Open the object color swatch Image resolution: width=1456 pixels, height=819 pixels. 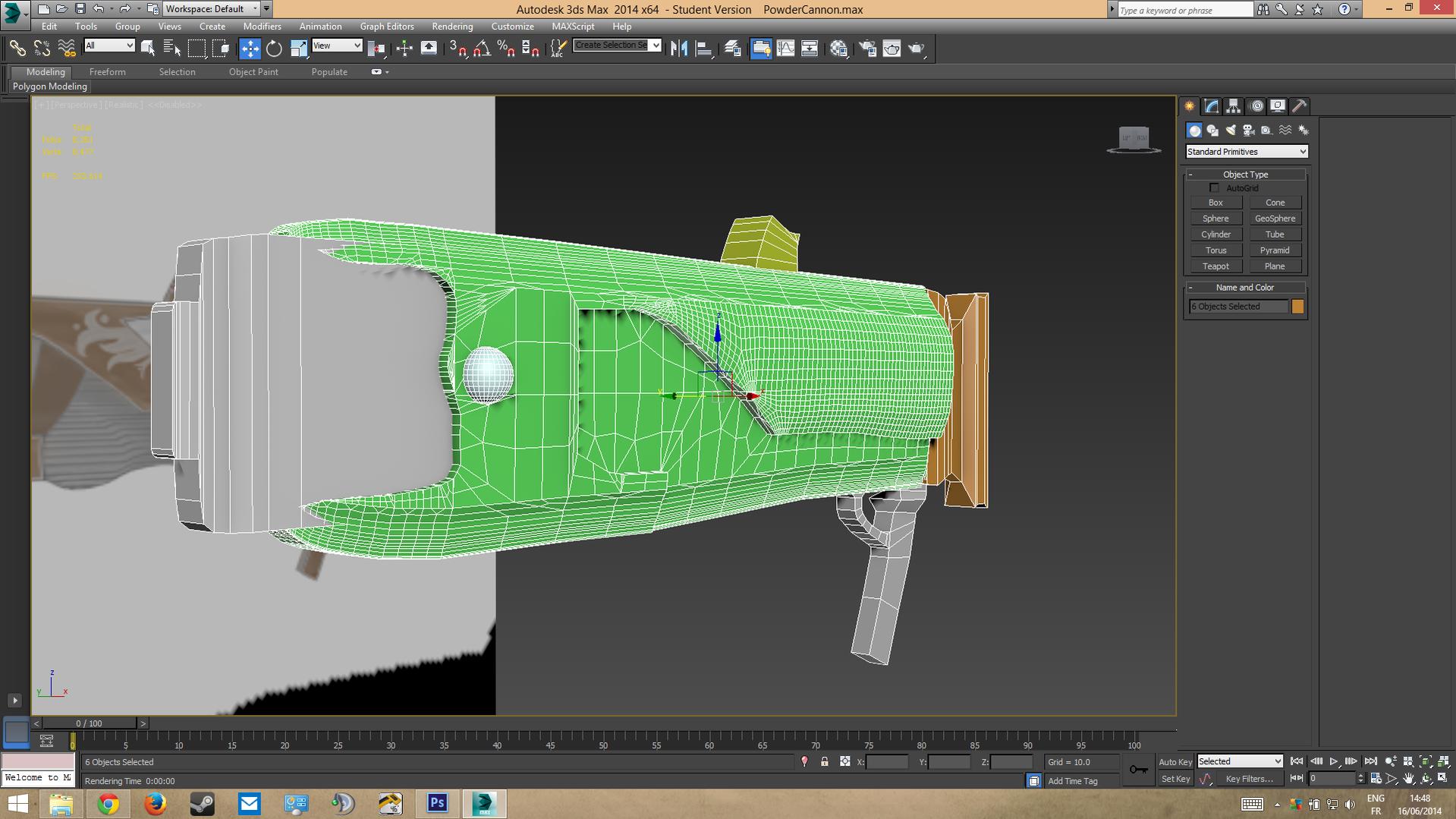coord(1297,307)
